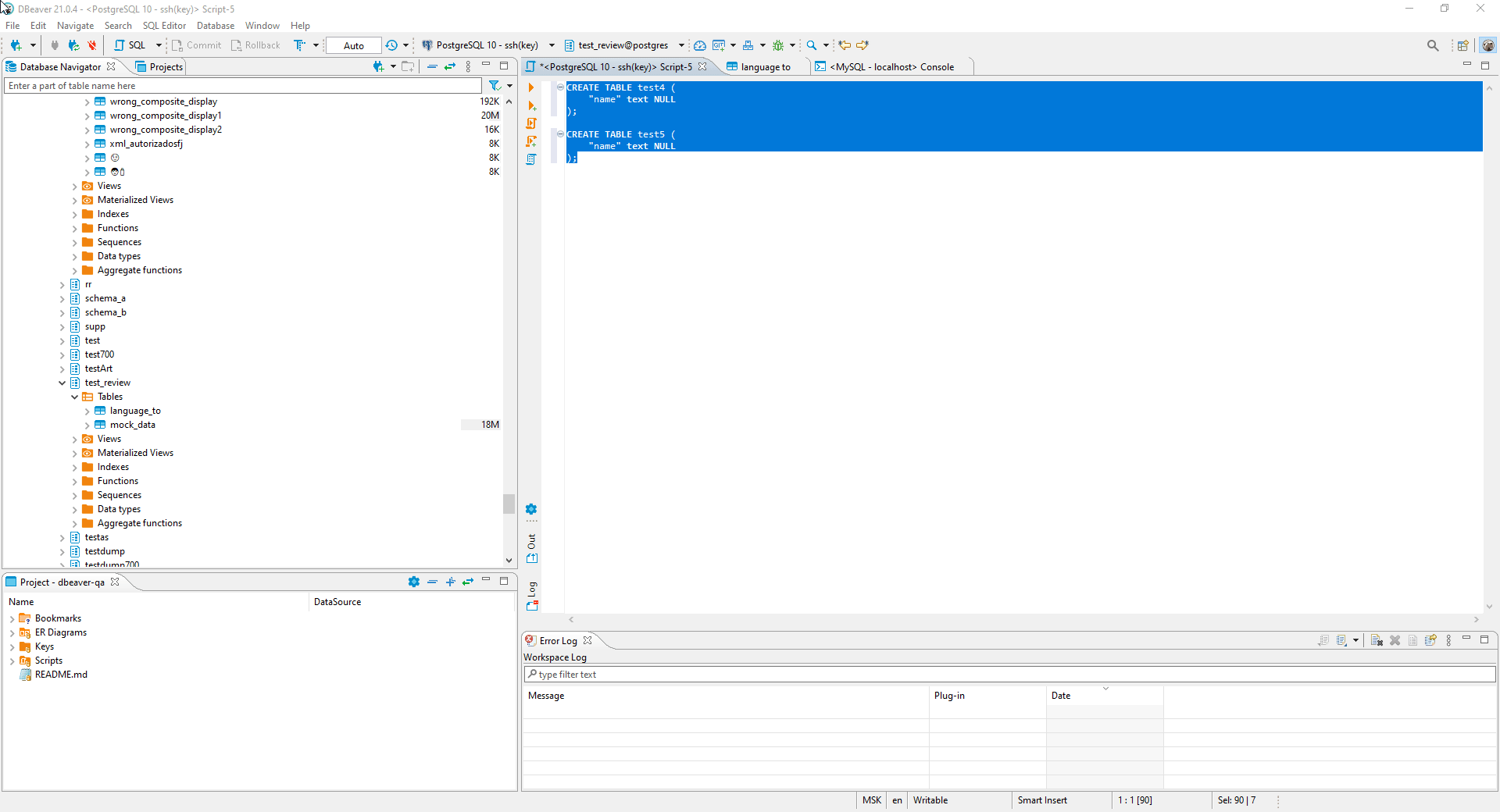Click the Commit button

click(197, 45)
